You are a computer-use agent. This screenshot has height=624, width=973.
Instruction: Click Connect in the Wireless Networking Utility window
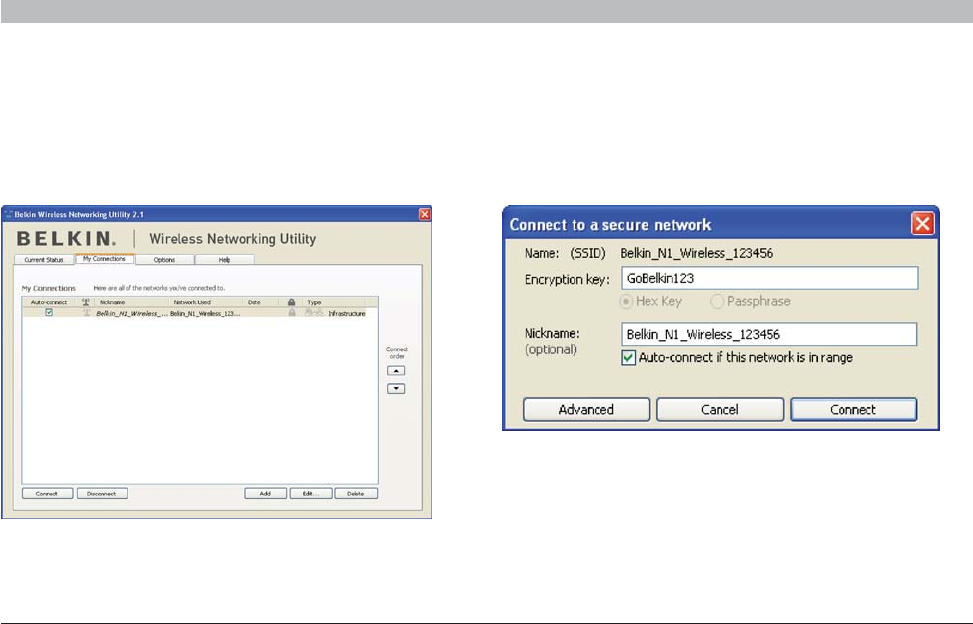(x=47, y=494)
